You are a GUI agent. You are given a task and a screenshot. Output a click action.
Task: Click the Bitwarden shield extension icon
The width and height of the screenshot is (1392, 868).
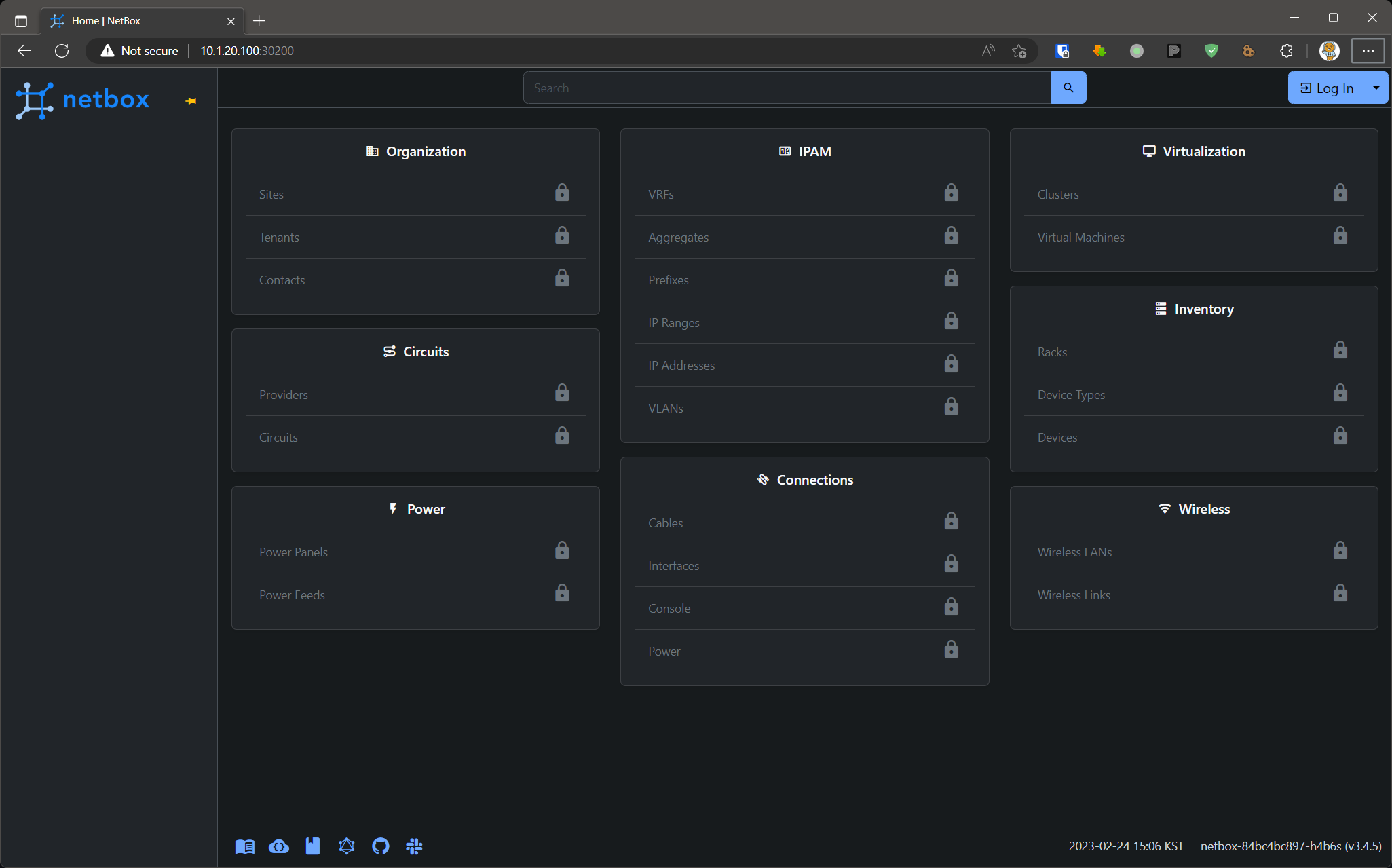click(1063, 51)
